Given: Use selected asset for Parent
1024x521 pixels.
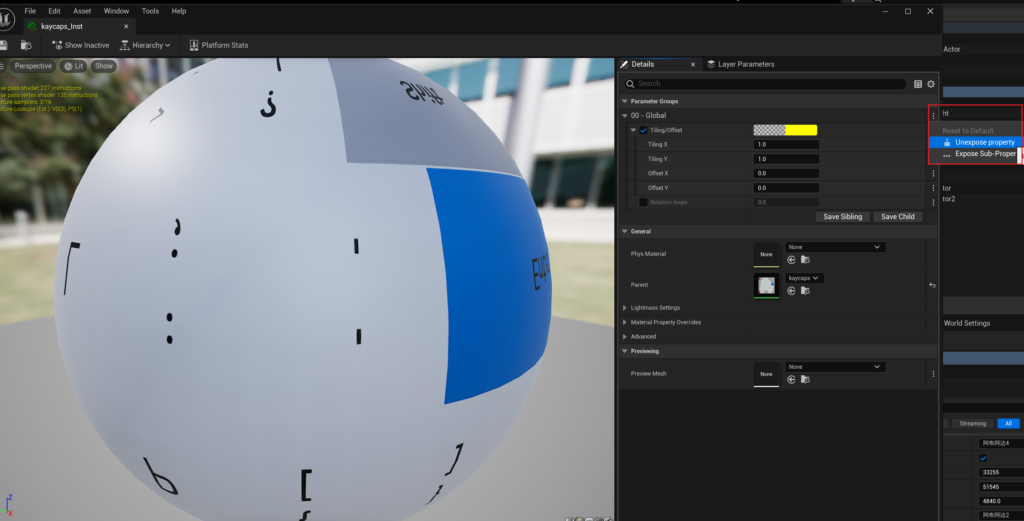Looking at the screenshot, I should [791, 291].
